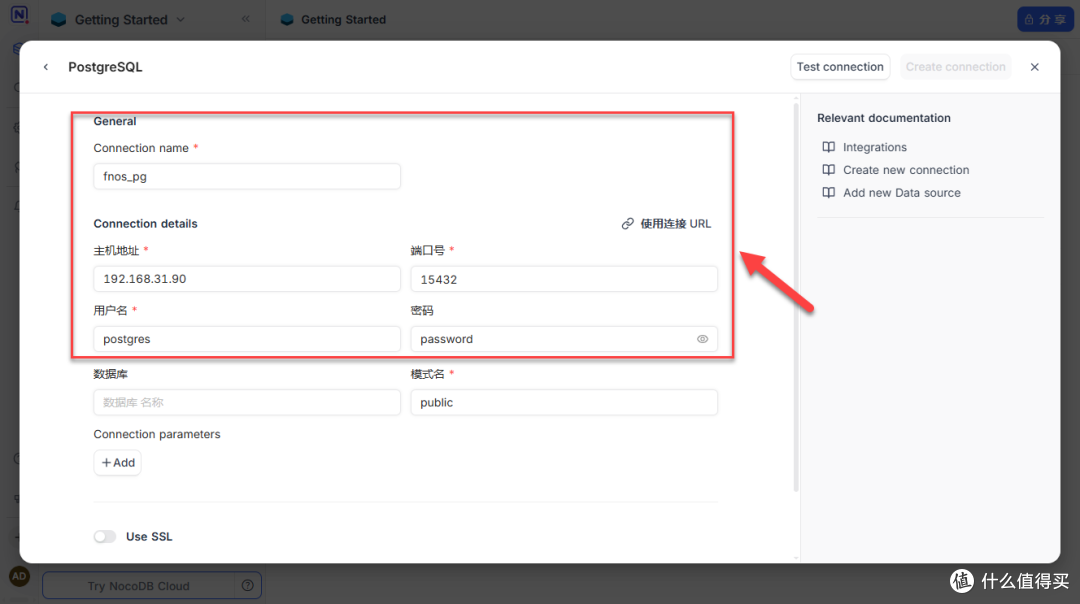This screenshot has height=604, width=1080.
Task: Click the database name field
Action: (x=247, y=402)
